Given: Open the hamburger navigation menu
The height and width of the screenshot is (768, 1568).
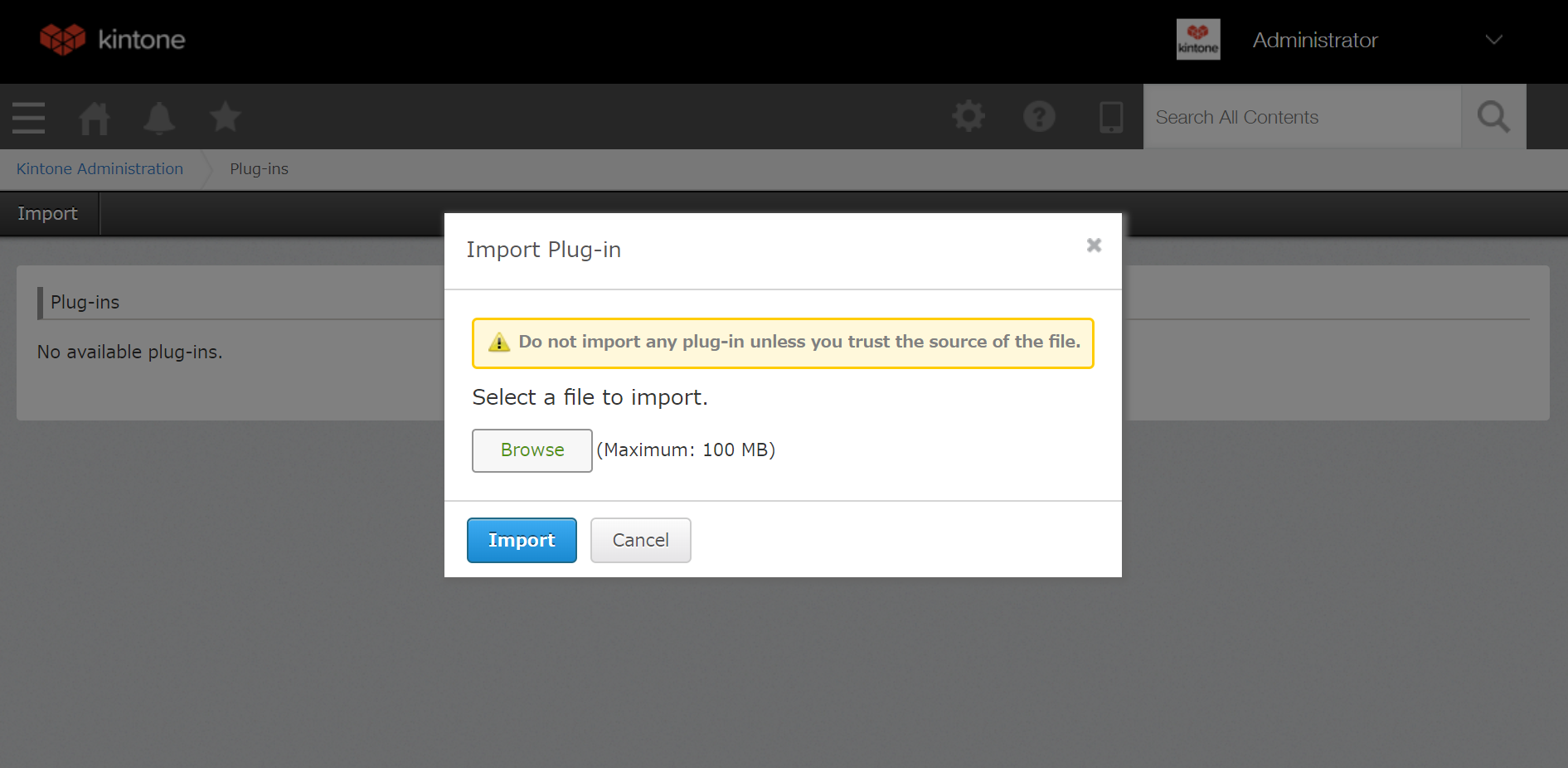Looking at the screenshot, I should (x=29, y=118).
